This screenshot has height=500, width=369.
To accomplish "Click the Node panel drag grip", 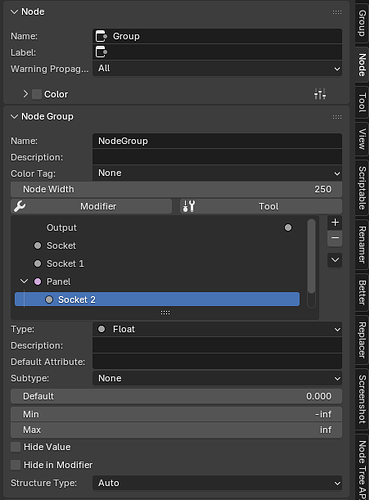I will pos(337,12).
